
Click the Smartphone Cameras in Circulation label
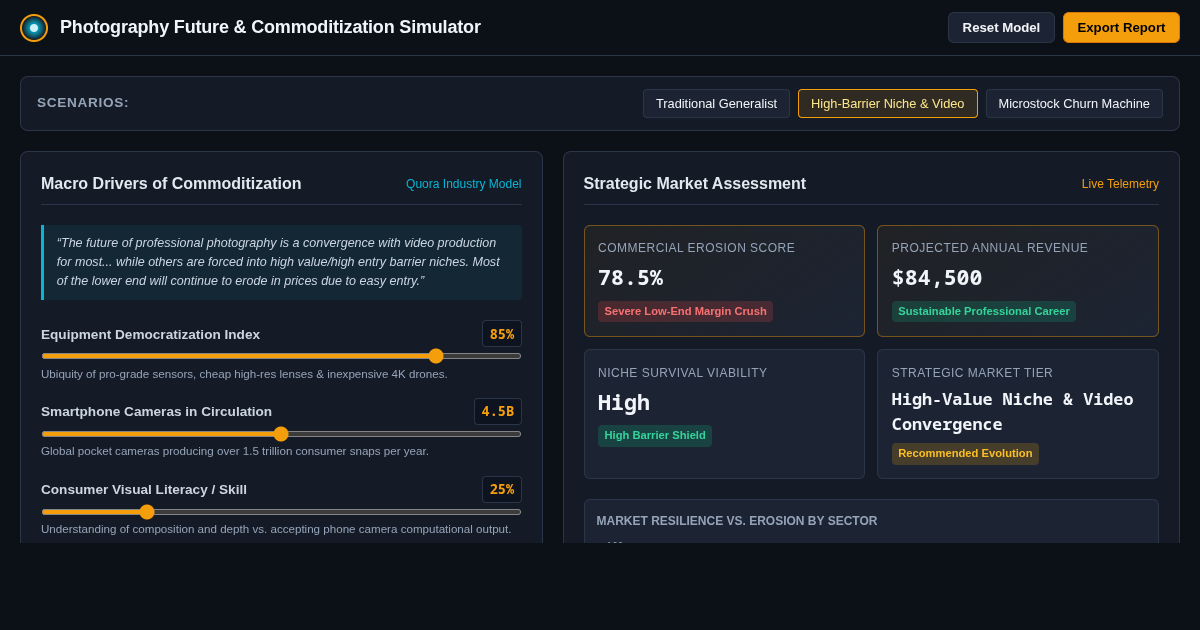(156, 412)
